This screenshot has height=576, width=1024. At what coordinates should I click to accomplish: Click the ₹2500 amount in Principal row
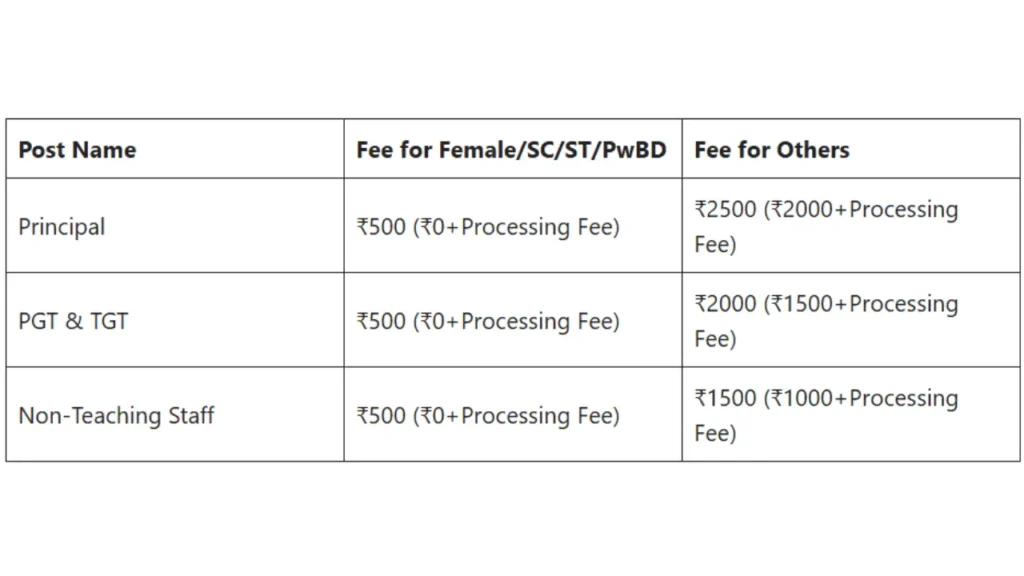pos(726,210)
